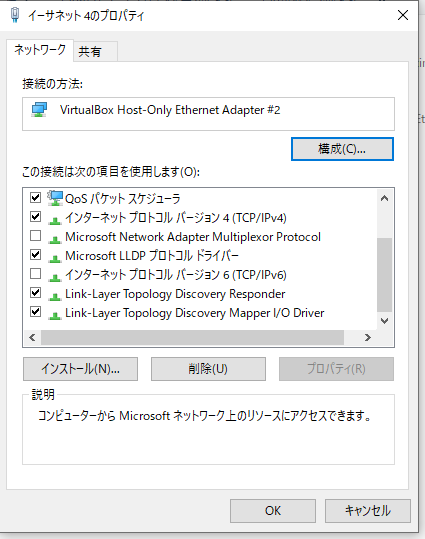Click the vertical scrollbar thumb

(x=385, y=275)
